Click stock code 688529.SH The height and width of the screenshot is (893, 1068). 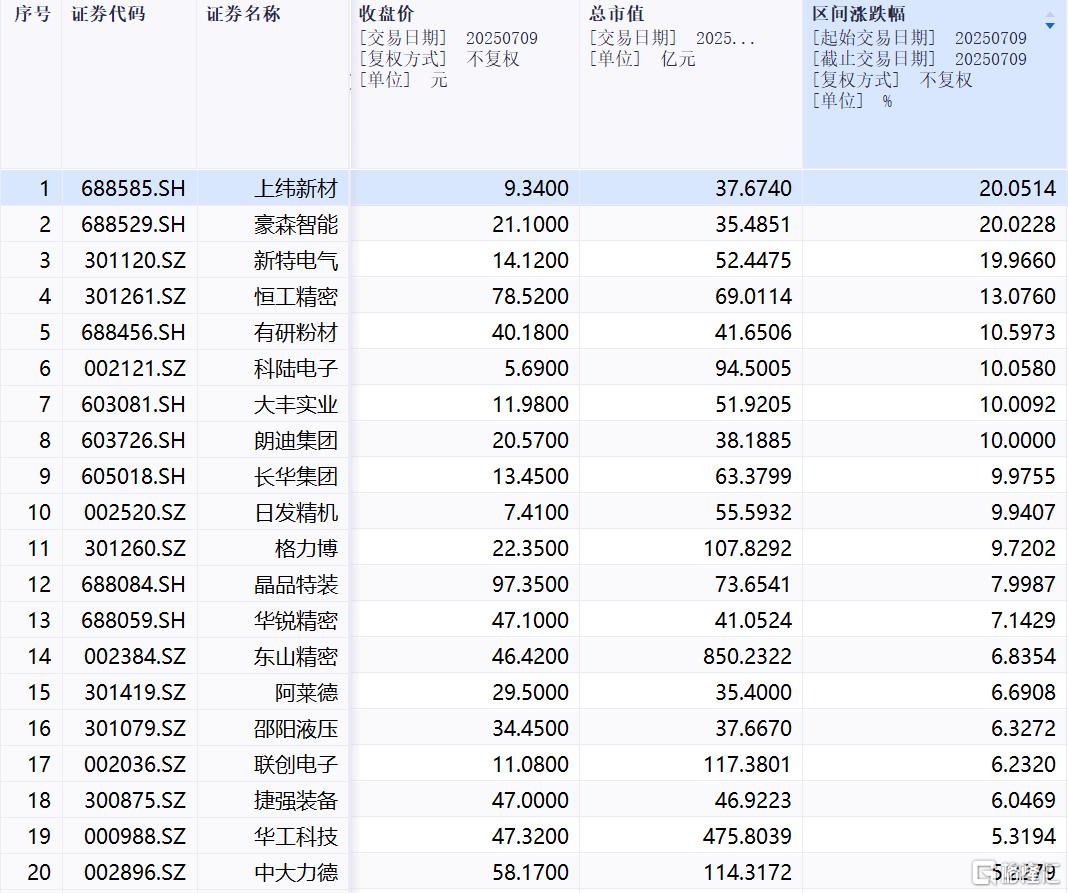coord(133,224)
